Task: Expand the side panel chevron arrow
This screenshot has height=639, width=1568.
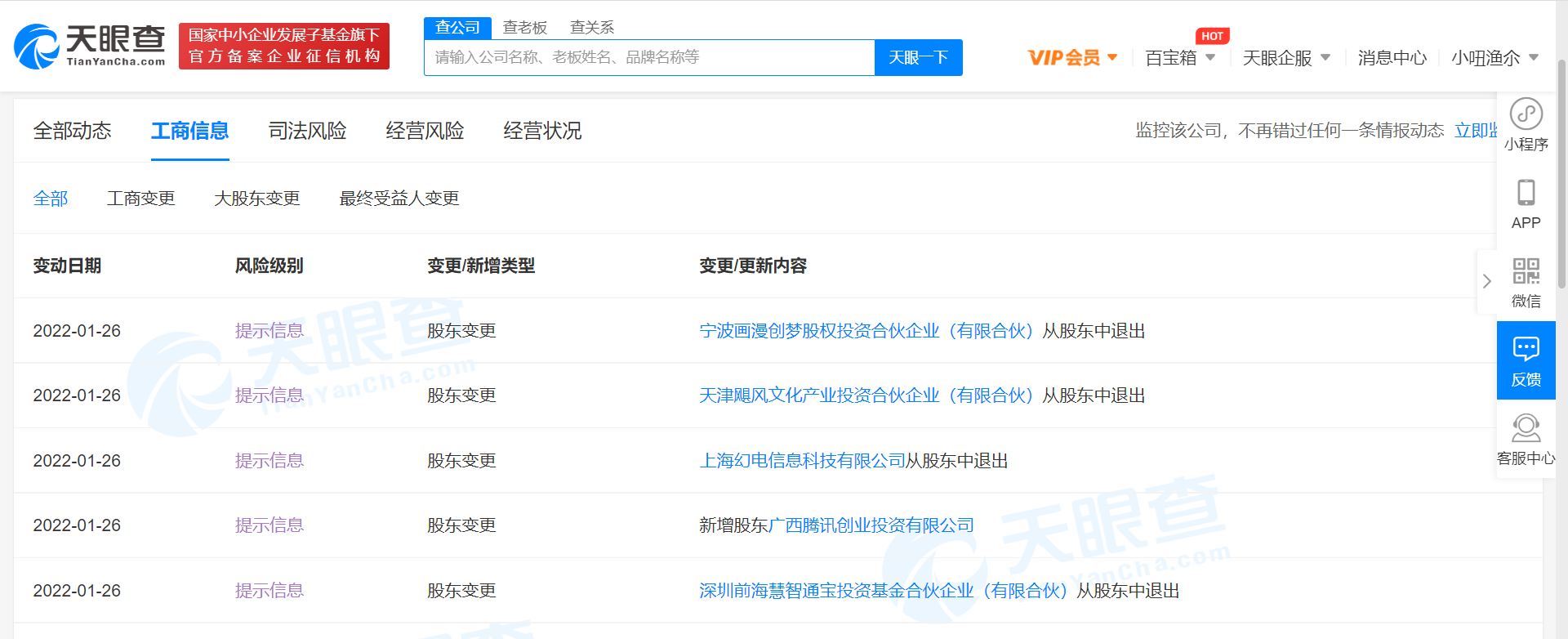Action: click(1487, 281)
